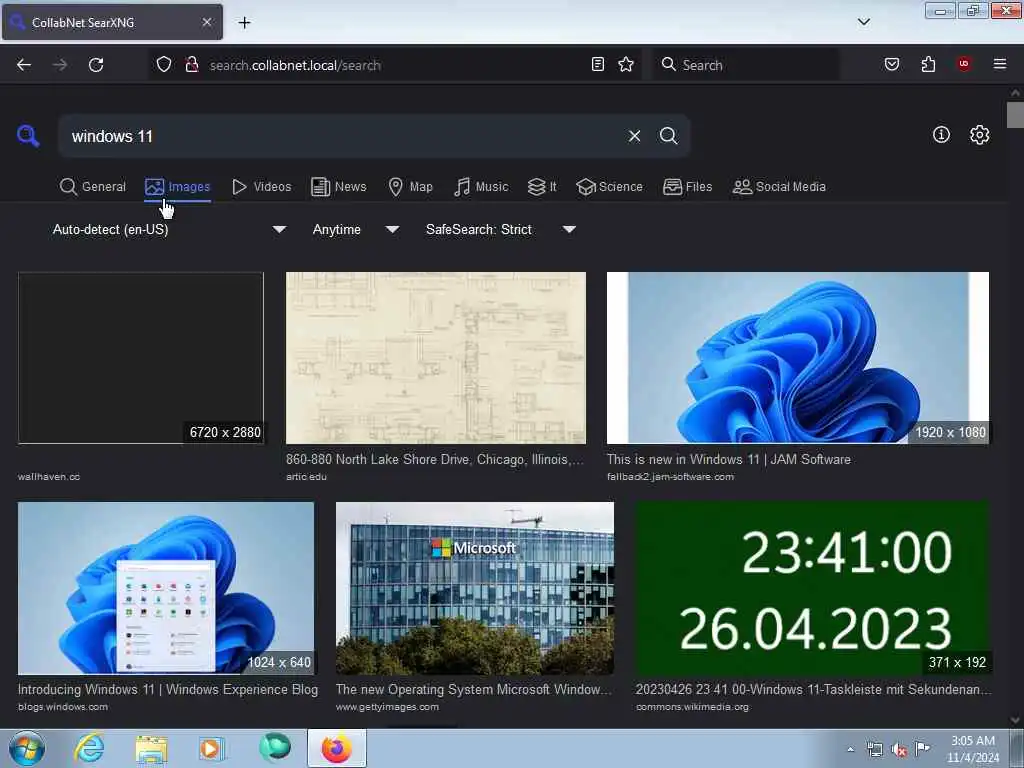View site security lock info
The height and width of the screenshot is (768, 1024).
(x=192, y=65)
